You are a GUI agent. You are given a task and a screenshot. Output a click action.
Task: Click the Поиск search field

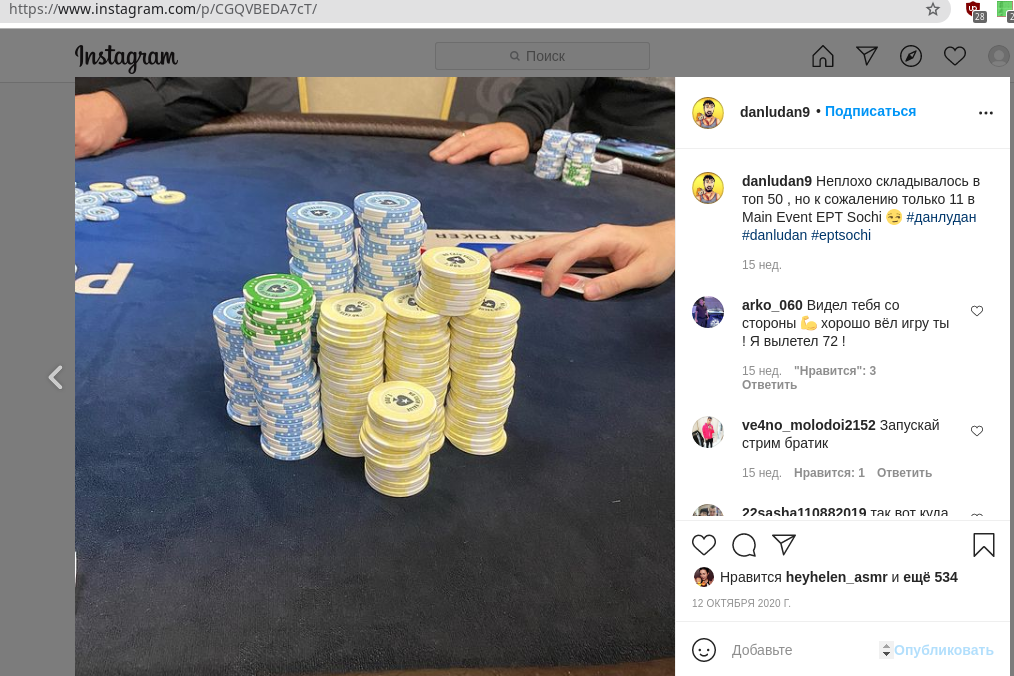(543, 56)
